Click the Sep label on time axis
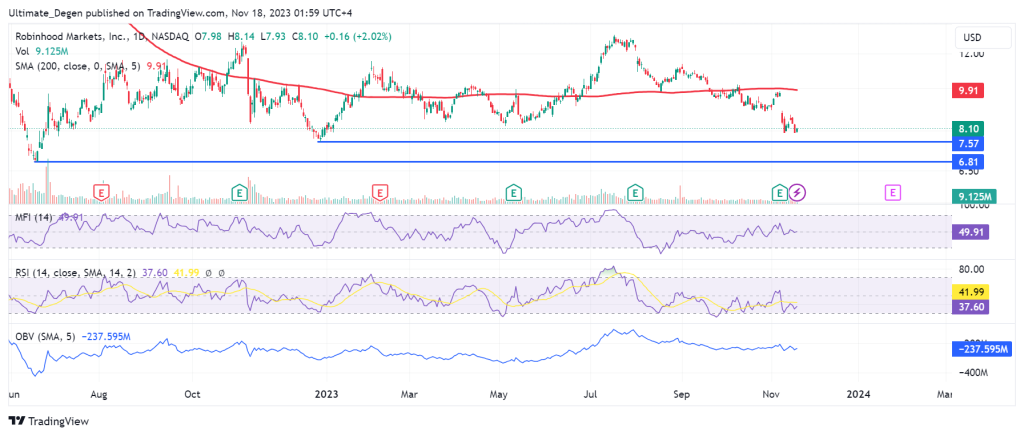 tap(682, 394)
